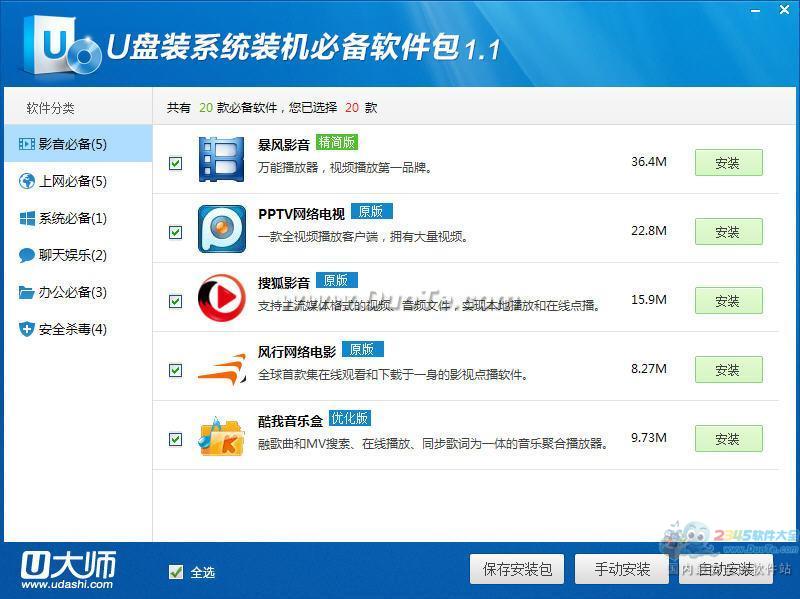
Task: Click the 暴风影音 film strip icon
Action: [x=221, y=161]
